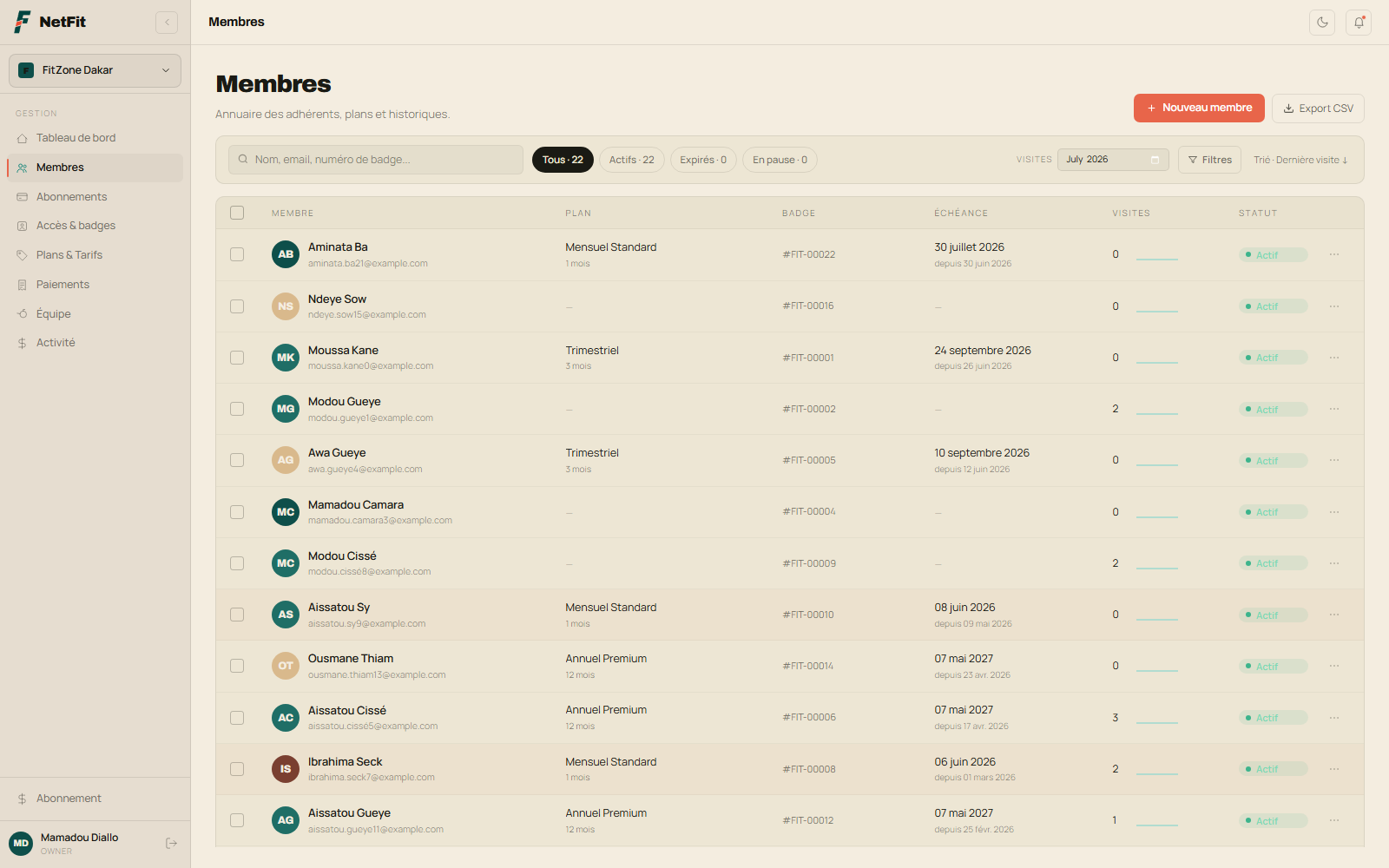Click the NetFit logo icon
Image resolution: width=1389 pixels, height=868 pixels.
tap(23, 22)
